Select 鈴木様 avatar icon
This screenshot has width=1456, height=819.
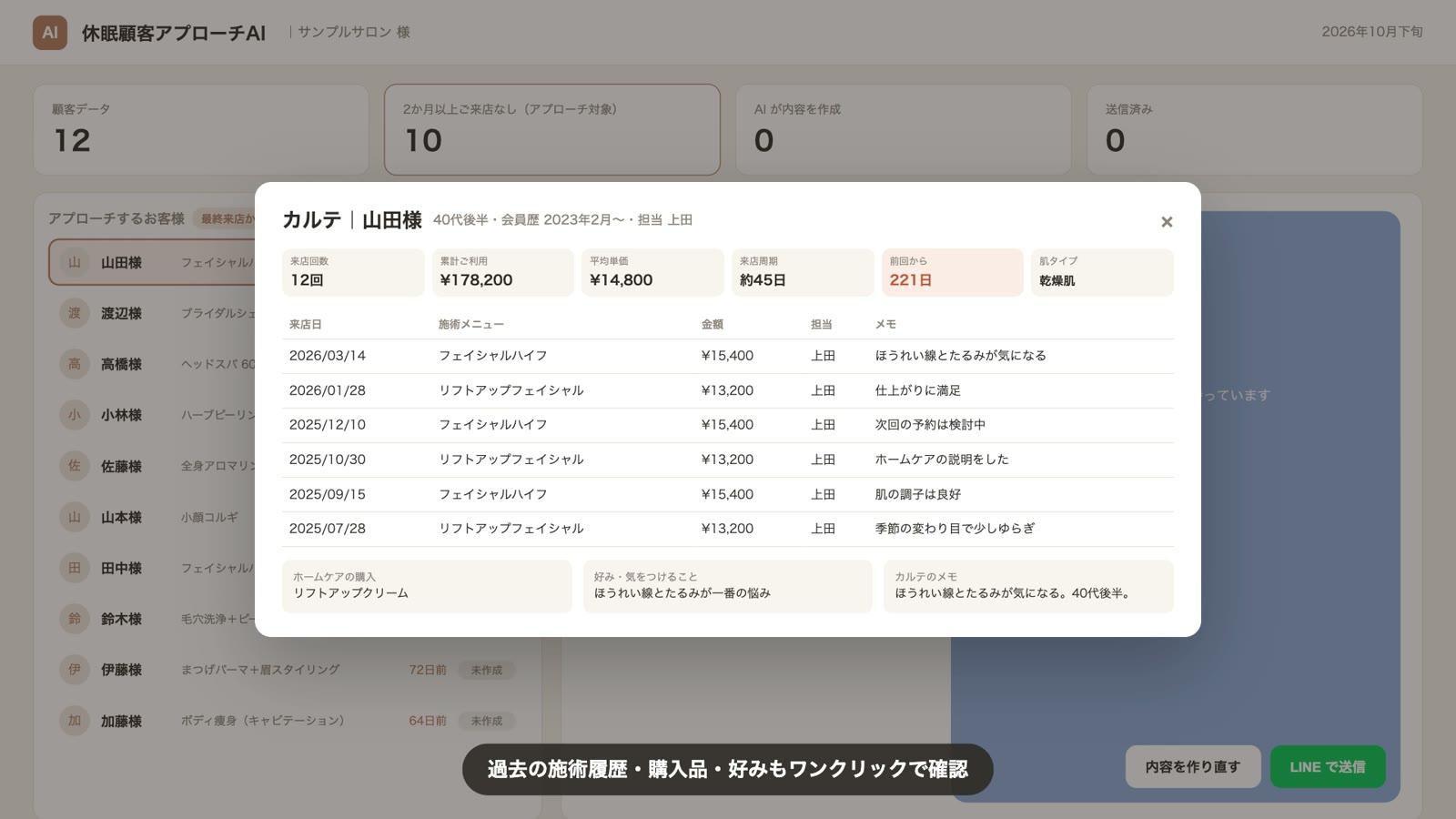75,619
